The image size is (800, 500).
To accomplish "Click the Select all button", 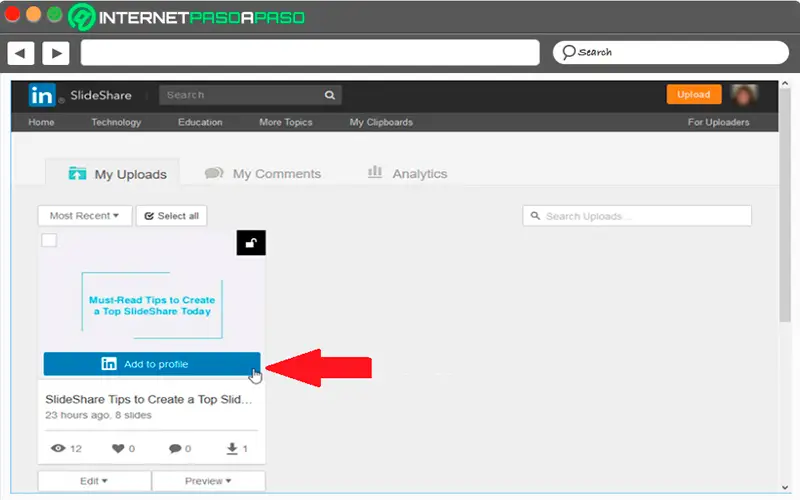I will click(171, 216).
